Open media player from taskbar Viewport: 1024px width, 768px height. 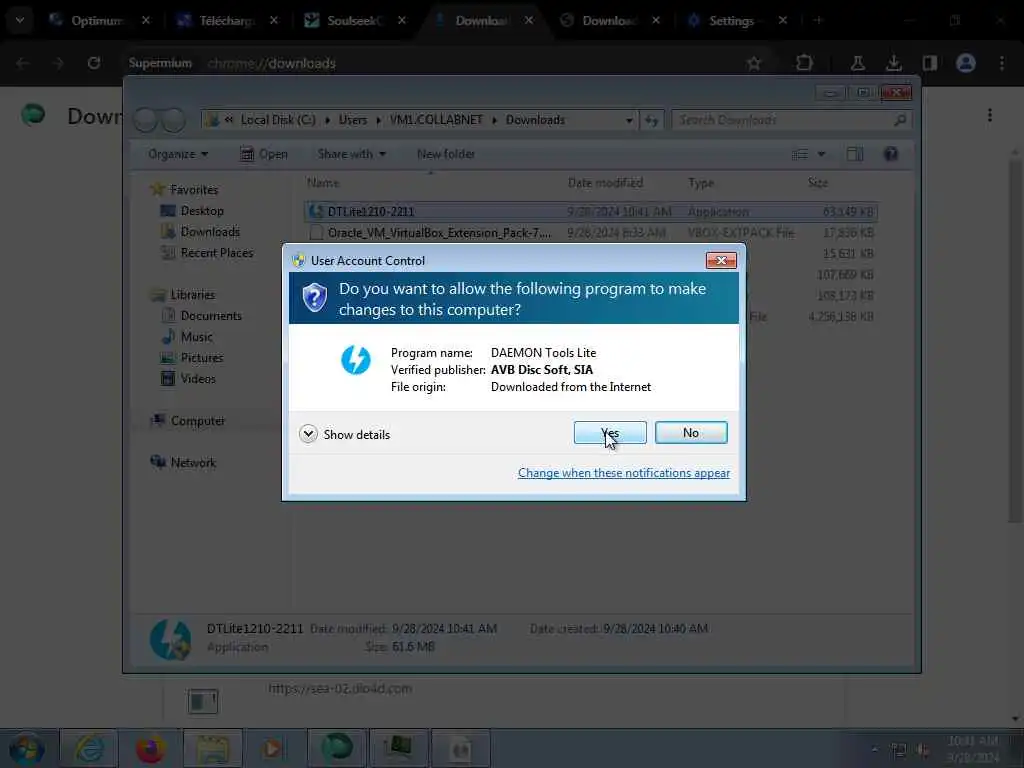tap(274, 748)
